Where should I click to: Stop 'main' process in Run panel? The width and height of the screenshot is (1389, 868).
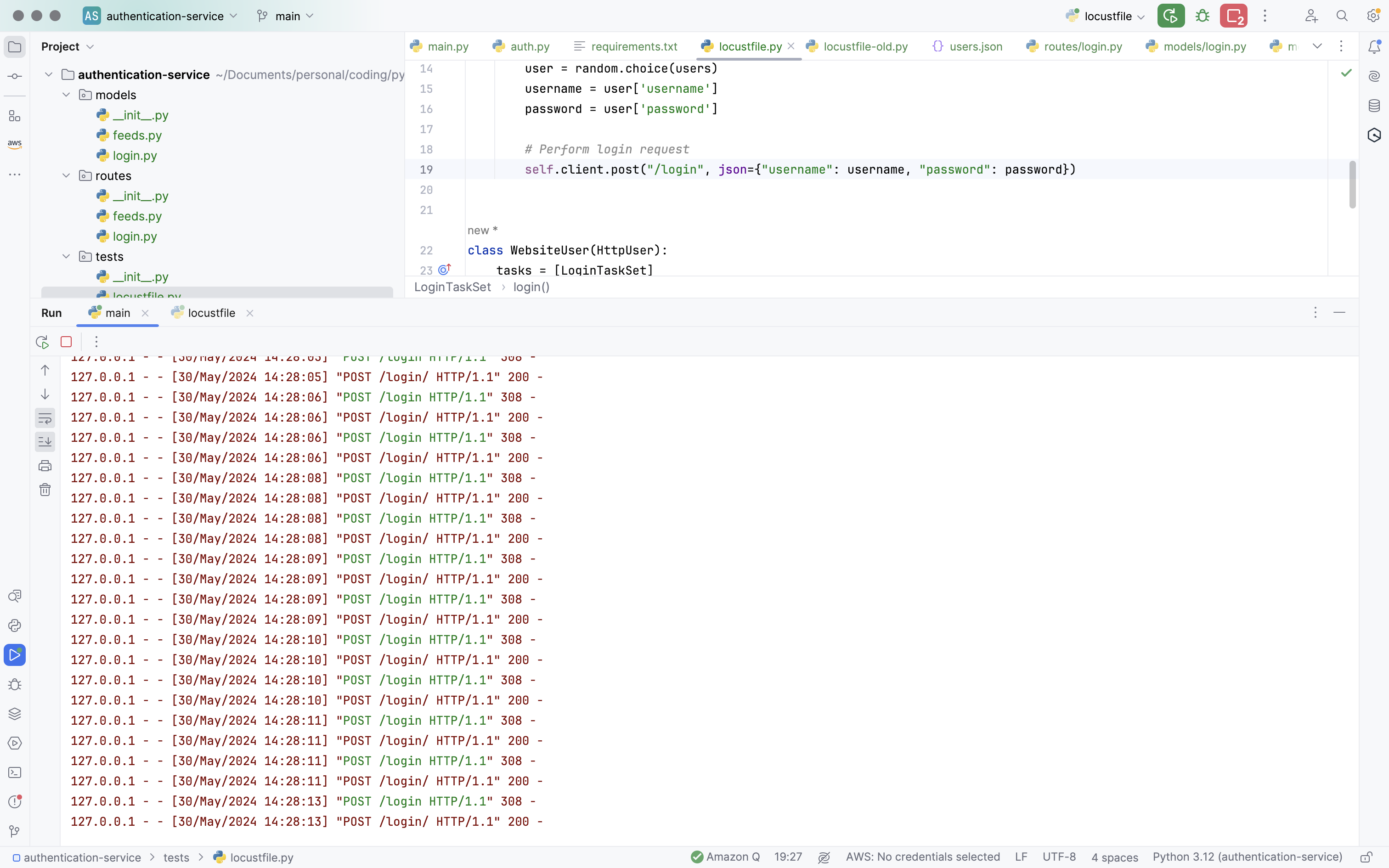coord(66,342)
